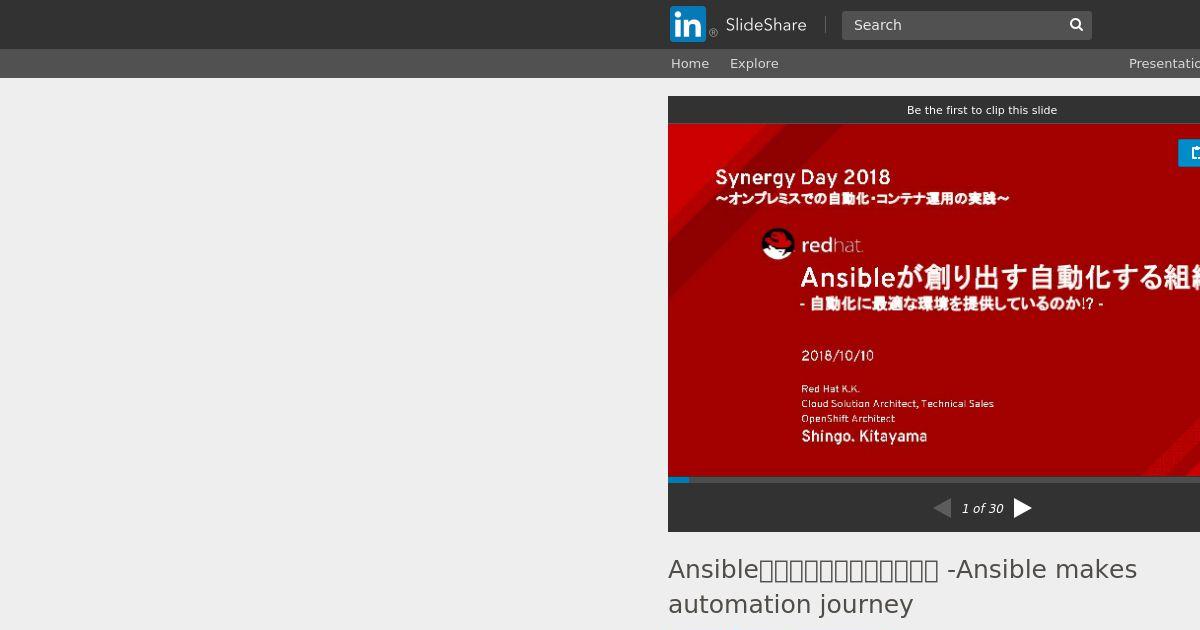The height and width of the screenshot is (630, 1200).
Task: Click the Synergy Day 2018 slide image
Action: point(934,300)
